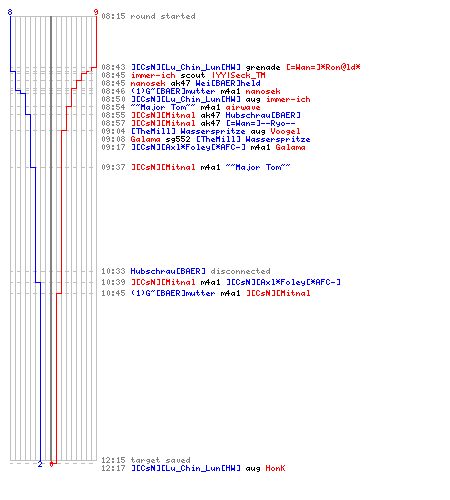450x500 pixels.
Task: Select player [=Wan=]--Ryo-- at 08:57
Action: [x=260, y=123]
